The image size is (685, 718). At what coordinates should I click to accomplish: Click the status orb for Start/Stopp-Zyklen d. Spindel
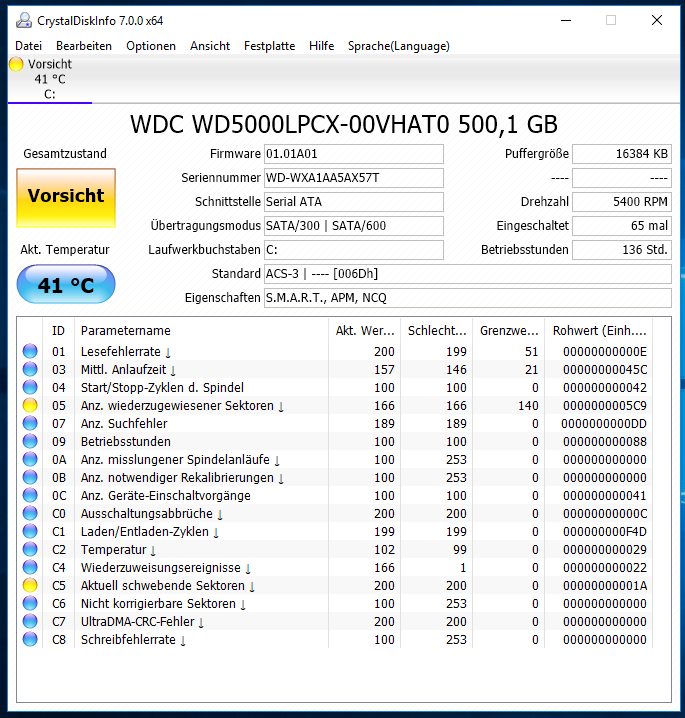coord(30,387)
